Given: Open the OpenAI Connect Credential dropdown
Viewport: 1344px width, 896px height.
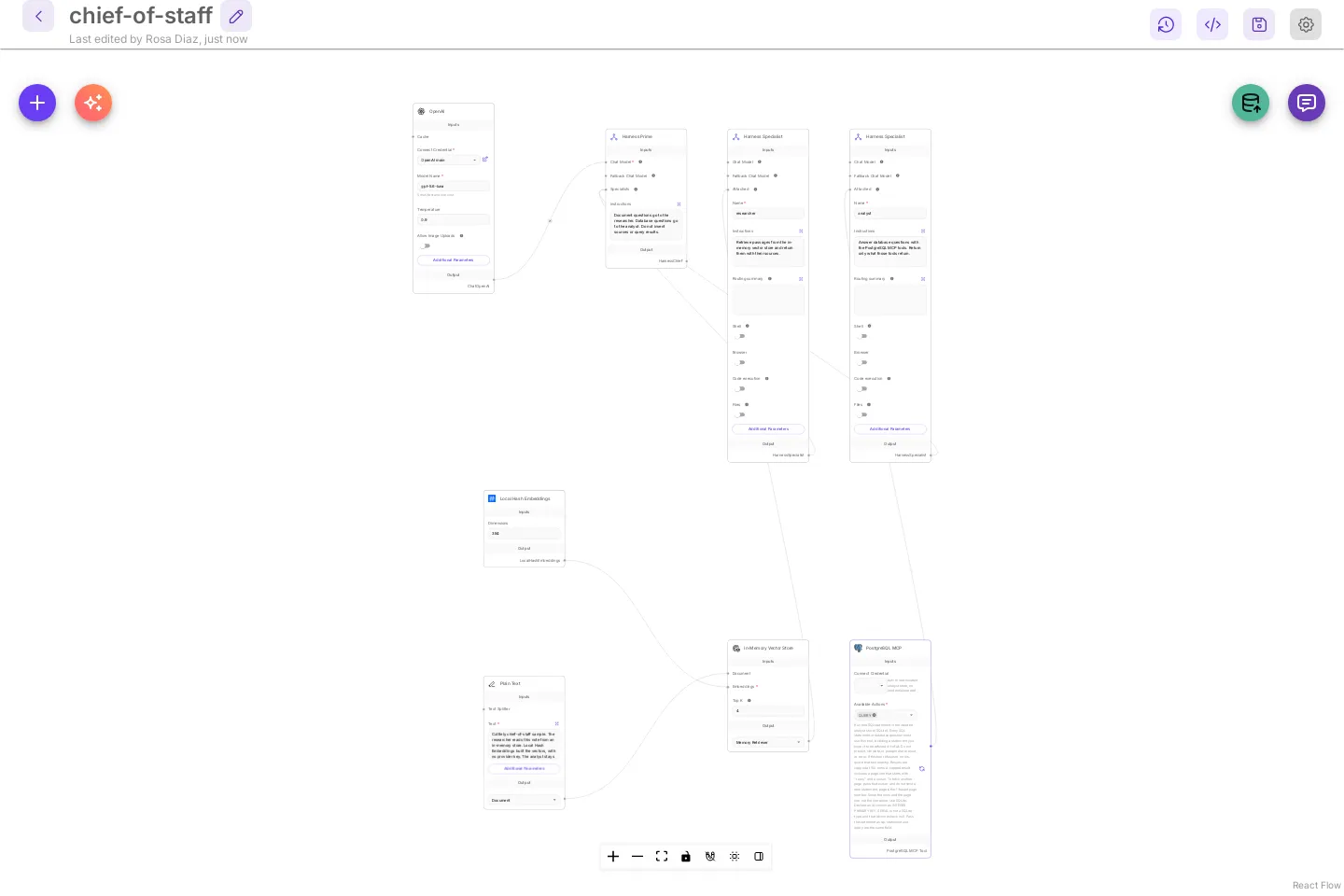Looking at the screenshot, I should (x=448, y=160).
